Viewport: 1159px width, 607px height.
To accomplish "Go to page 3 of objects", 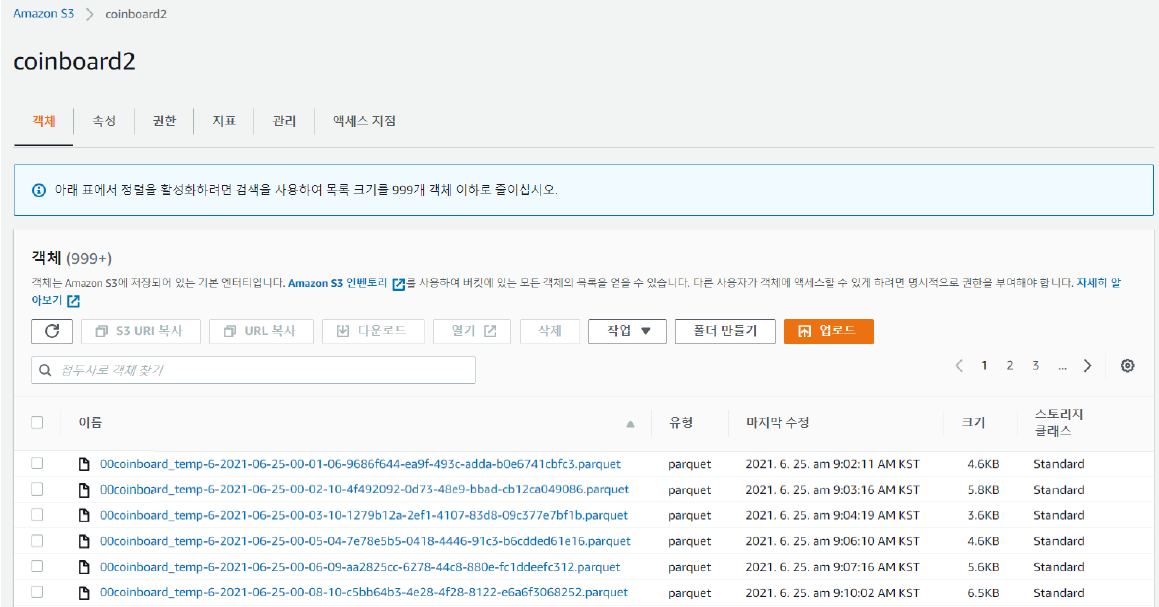I will [x=1036, y=365].
